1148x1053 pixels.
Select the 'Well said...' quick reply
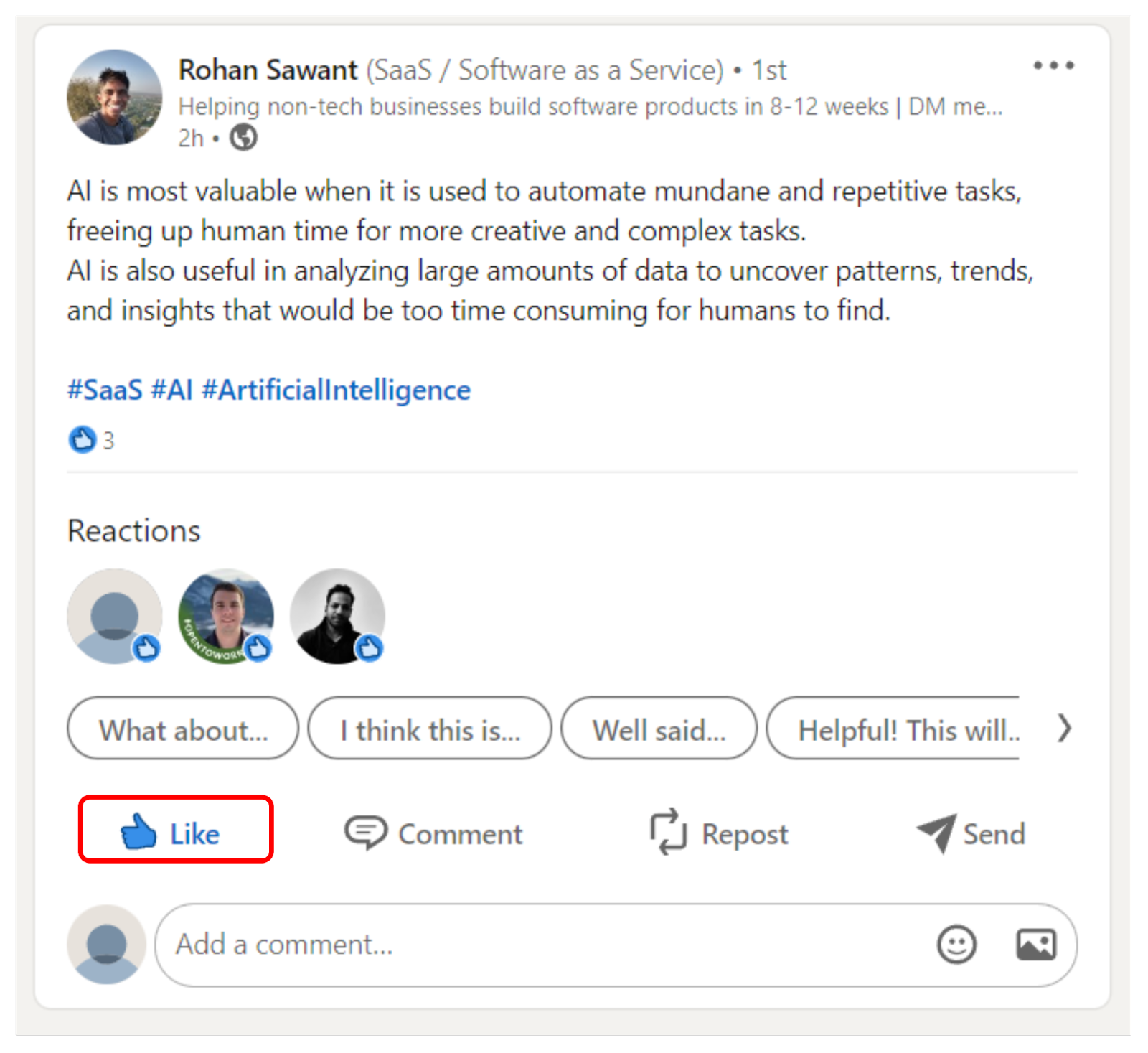click(x=658, y=729)
